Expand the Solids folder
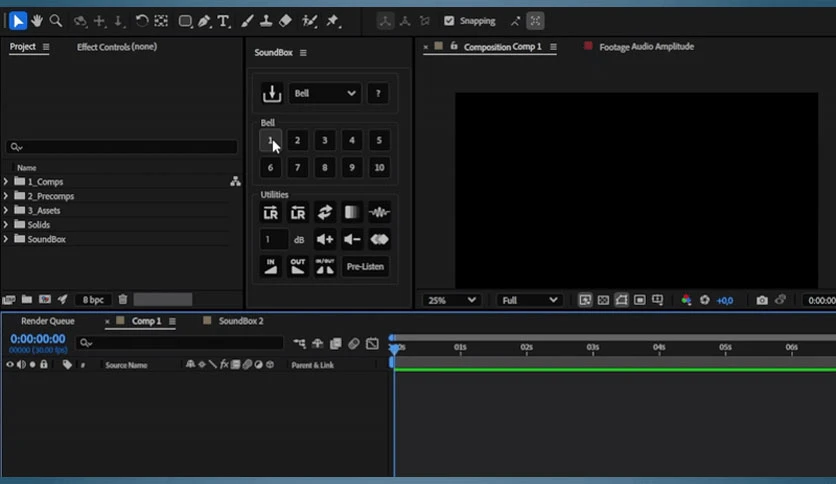The image size is (836, 484). [6, 225]
